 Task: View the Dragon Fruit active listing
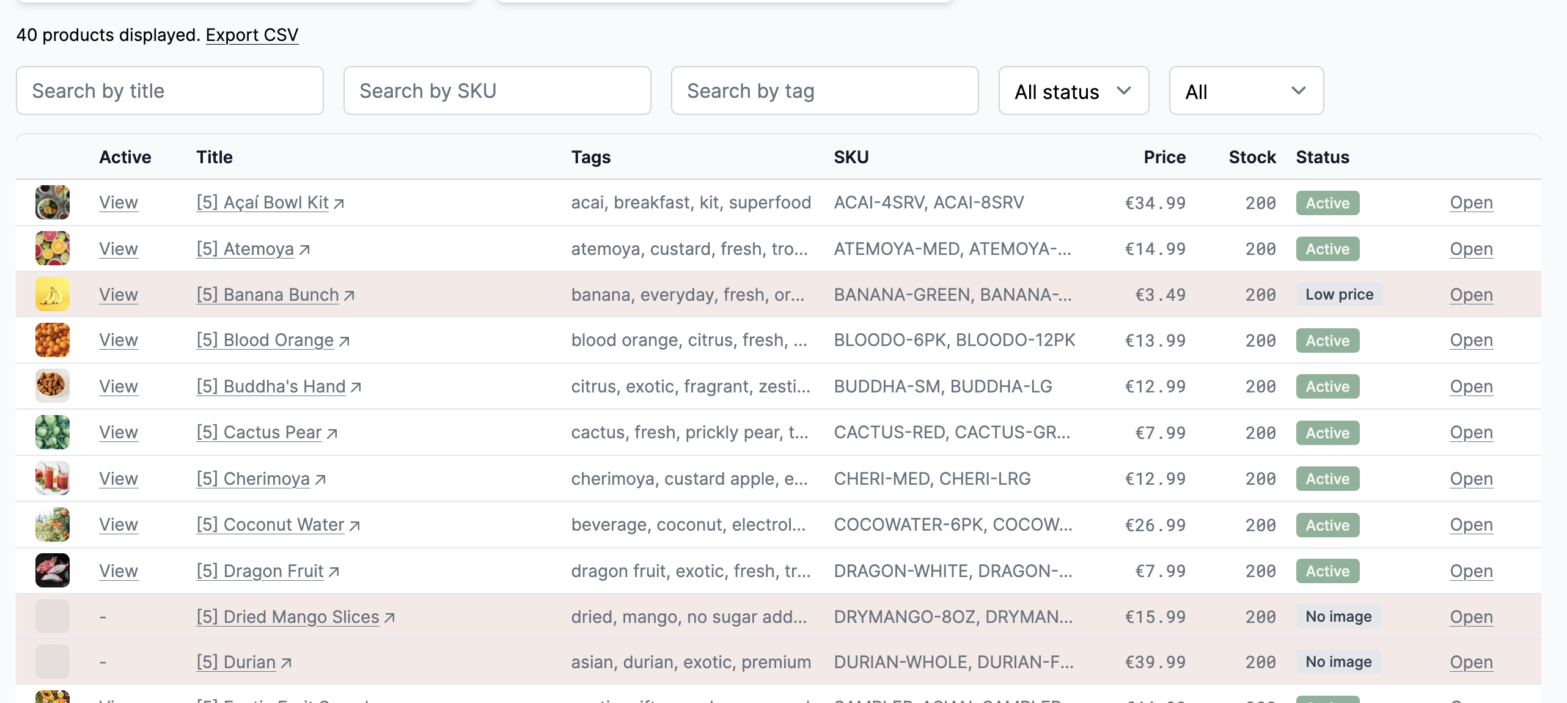click(x=118, y=571)
